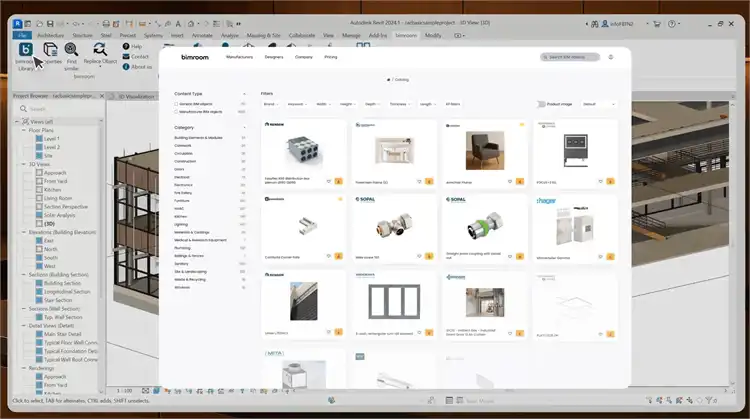Click the Print icon in quick access toolbar
This screenshot has height=419, width=750.
[x=106, y=23]
